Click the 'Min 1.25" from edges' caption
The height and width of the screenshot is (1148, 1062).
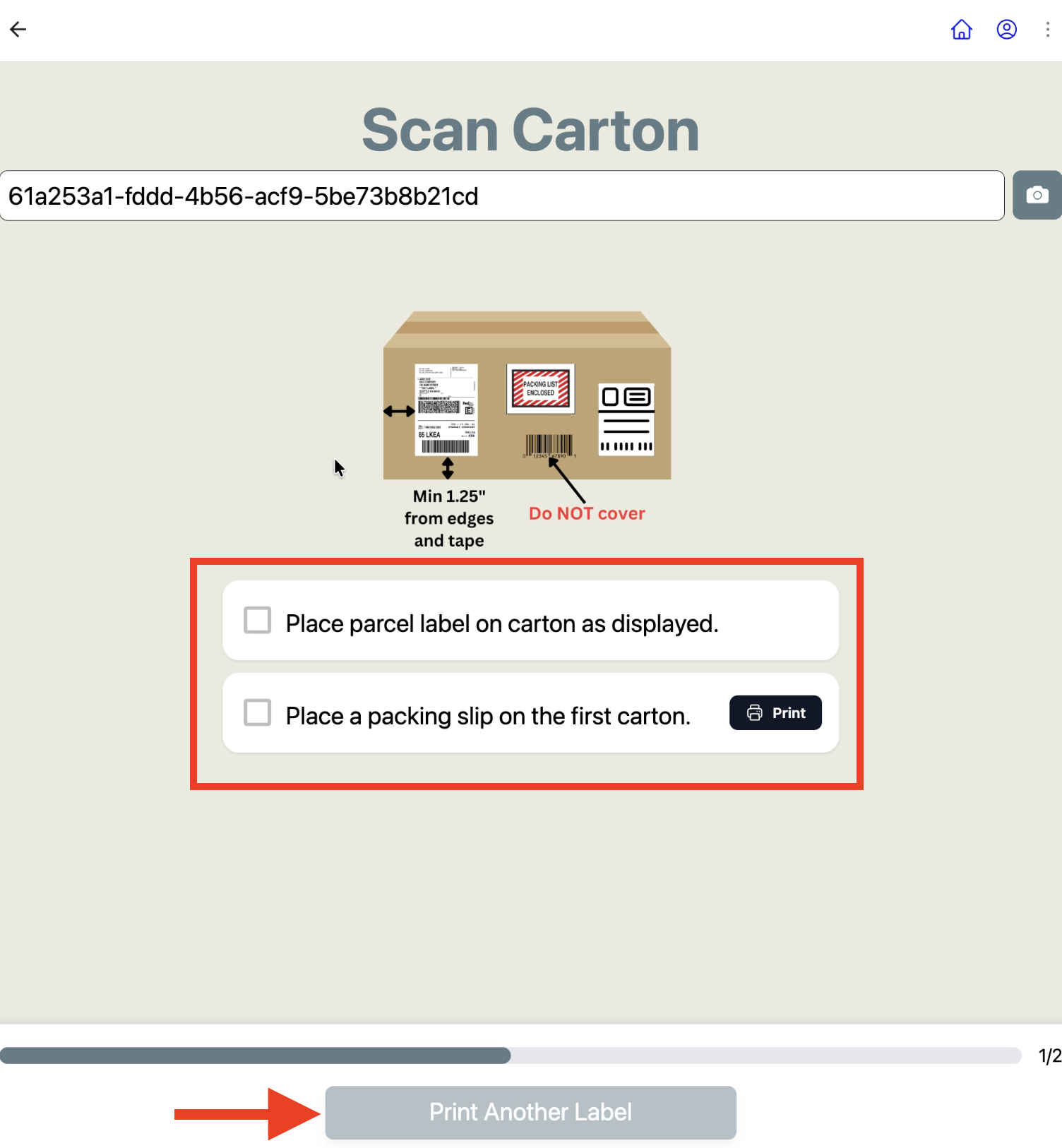tap(449, 518)
